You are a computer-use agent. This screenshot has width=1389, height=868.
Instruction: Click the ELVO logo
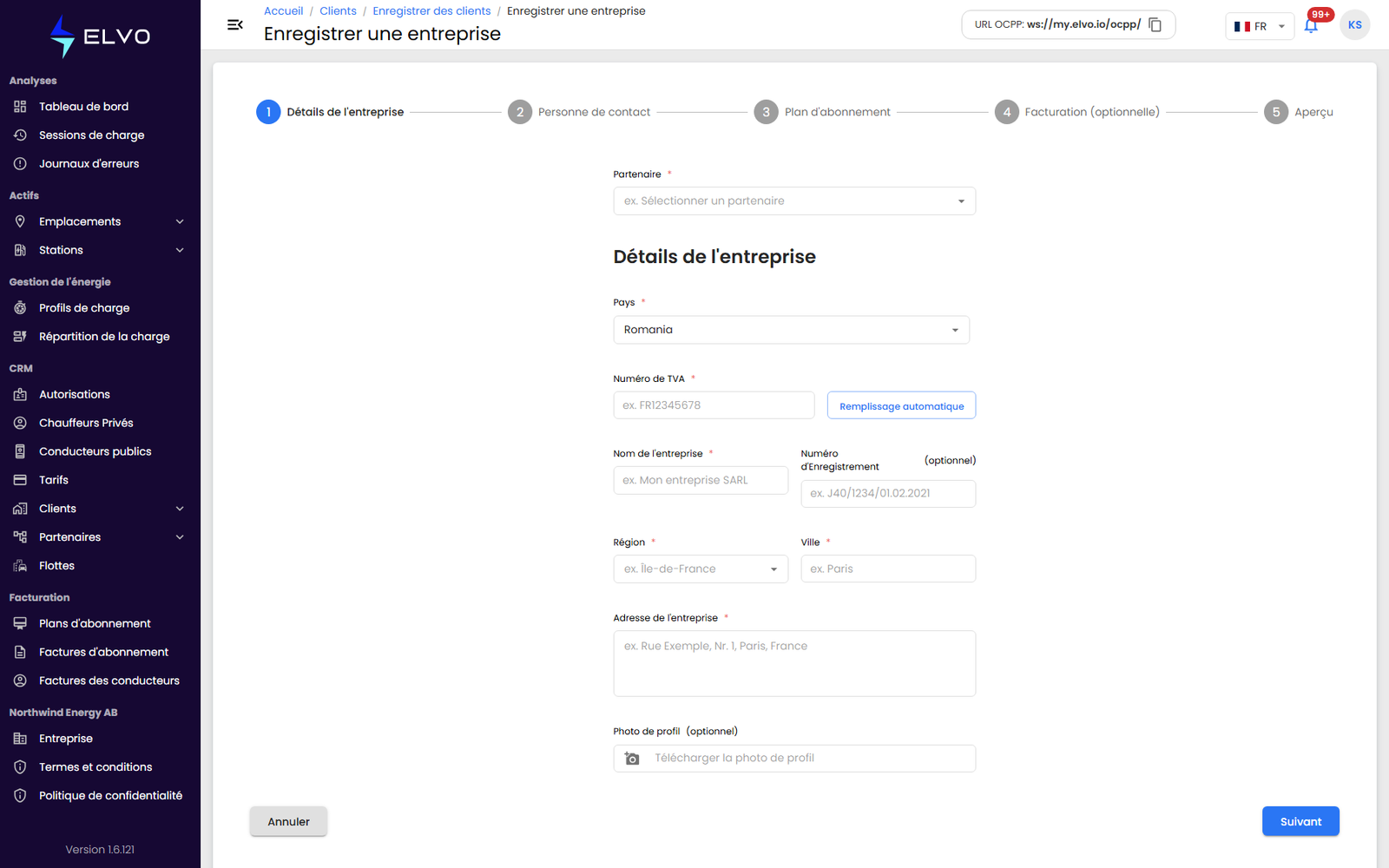[x=100, y=36]
